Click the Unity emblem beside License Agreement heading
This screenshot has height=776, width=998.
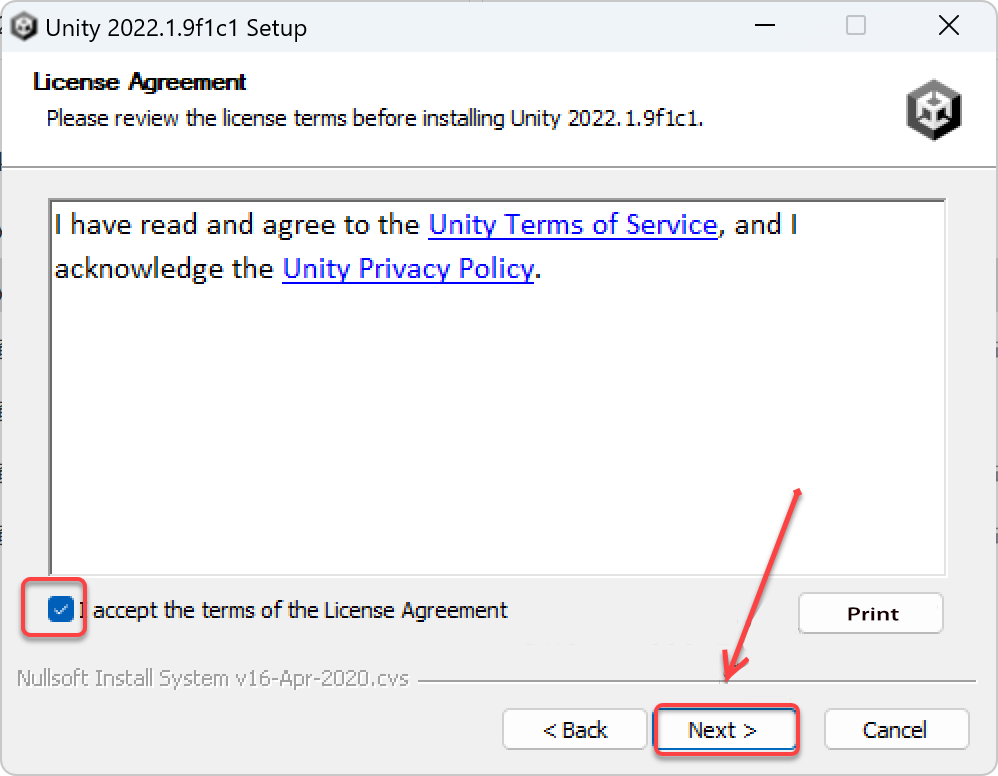tap(933, 110)
